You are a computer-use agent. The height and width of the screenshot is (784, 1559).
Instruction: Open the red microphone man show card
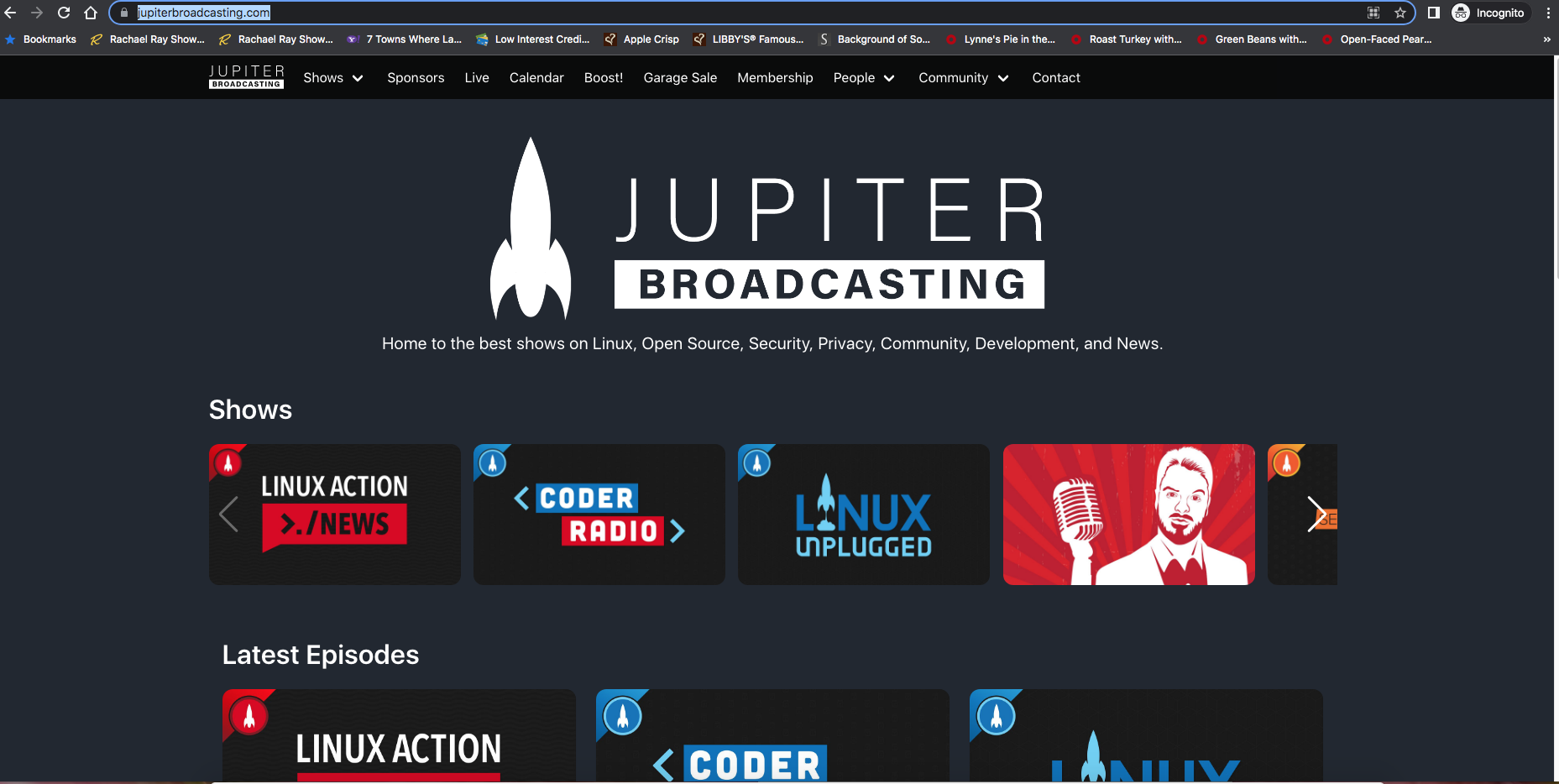pos(1129,515)
